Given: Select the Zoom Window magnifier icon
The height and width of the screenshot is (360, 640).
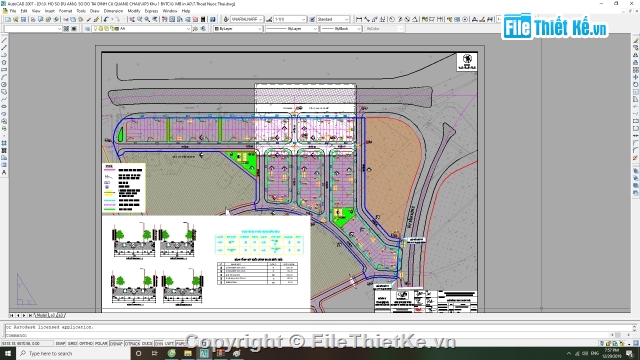Looking at the screenshot, I should [147, 19].
